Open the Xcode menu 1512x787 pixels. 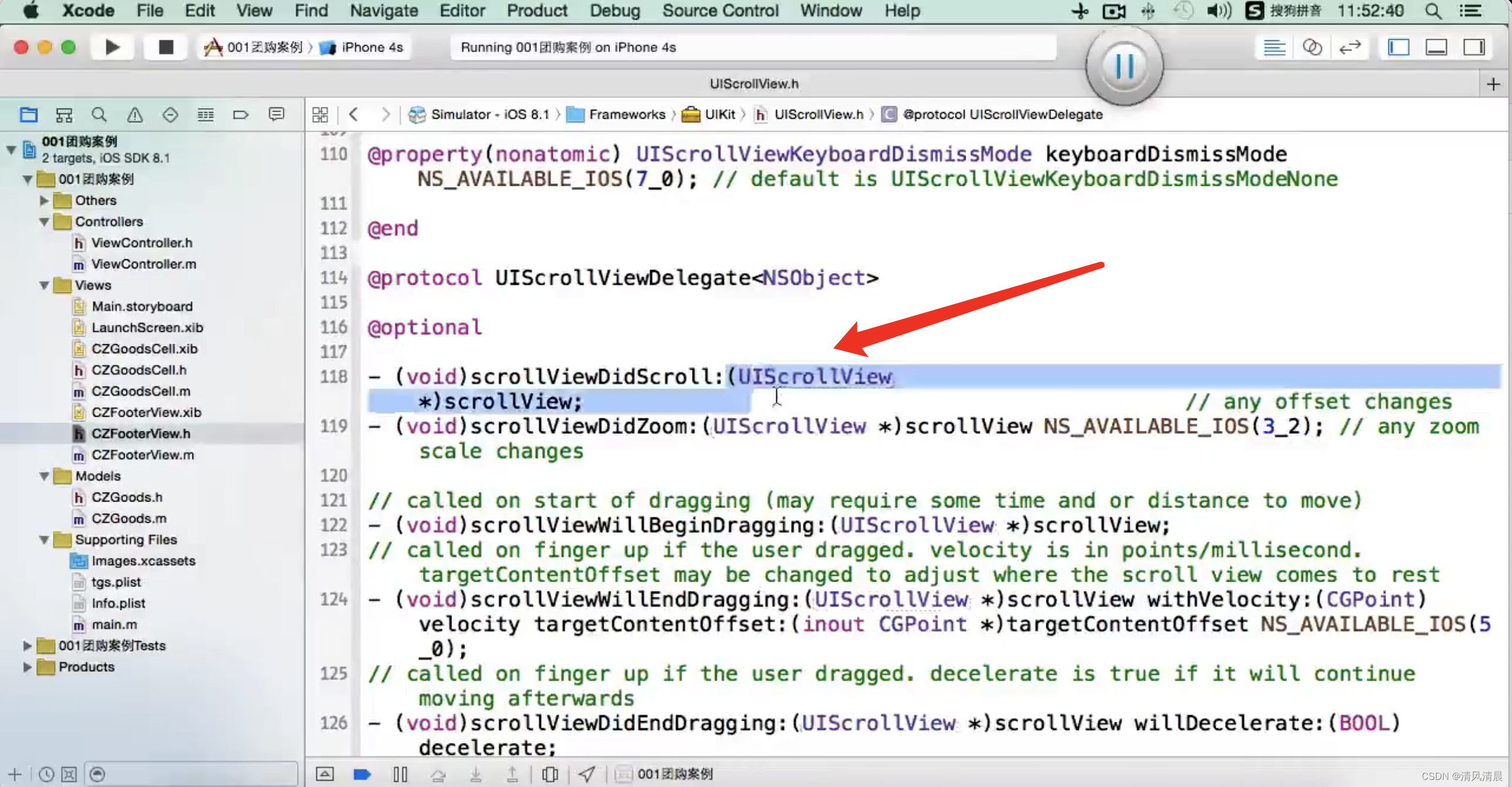click(x=88, y=11)
